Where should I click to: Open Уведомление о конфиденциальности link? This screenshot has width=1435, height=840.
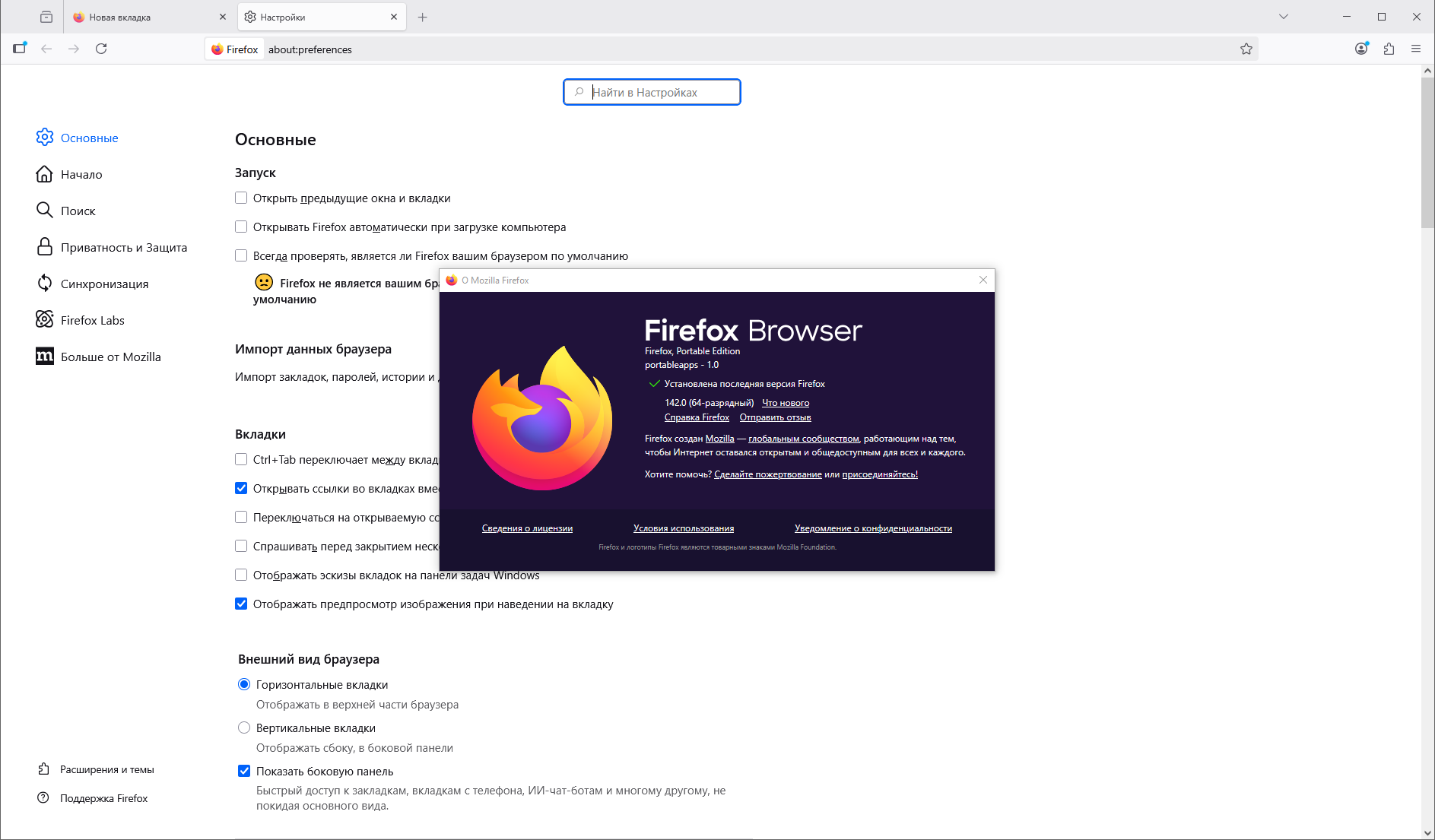coord(873,528)
